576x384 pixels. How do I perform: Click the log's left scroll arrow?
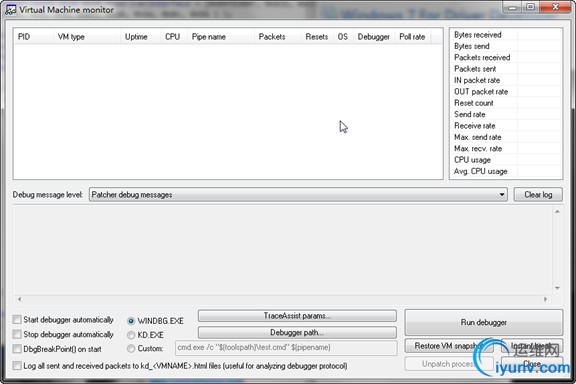tap(19, 299)
